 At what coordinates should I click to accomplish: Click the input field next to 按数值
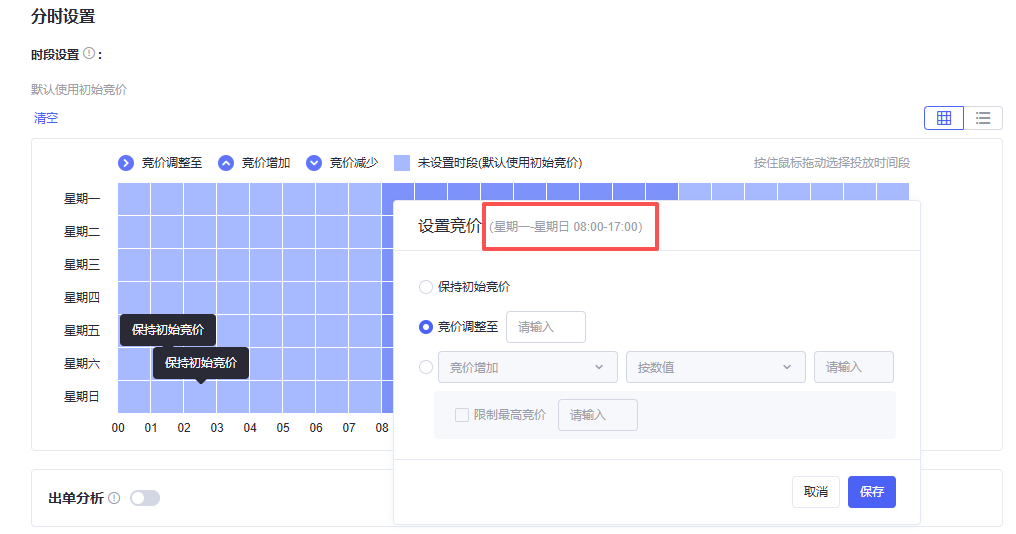[853, 367]
